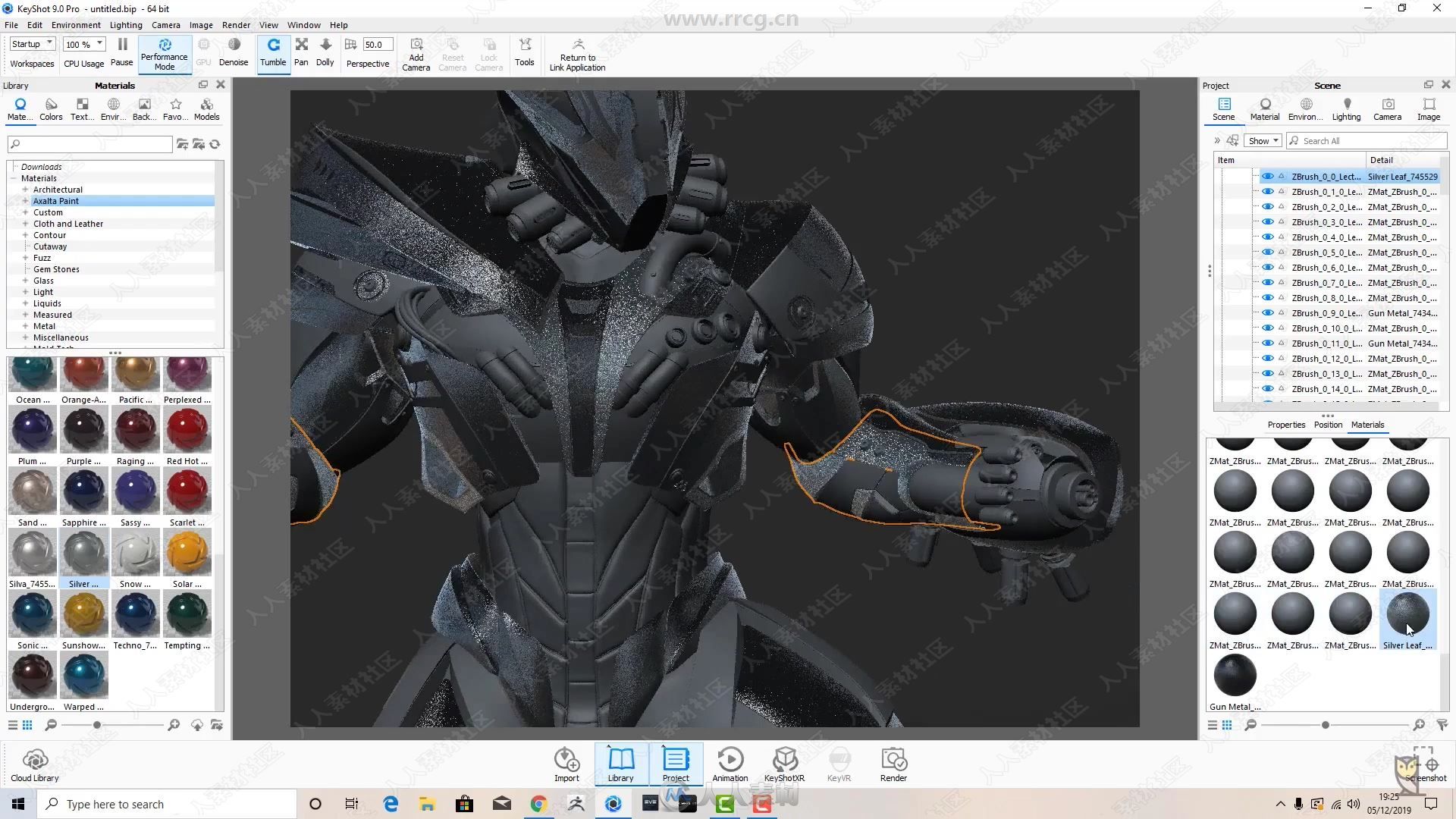This screenshot has height=819, width=1456.
Task: Open the Render menu
Action: [236, 25]
